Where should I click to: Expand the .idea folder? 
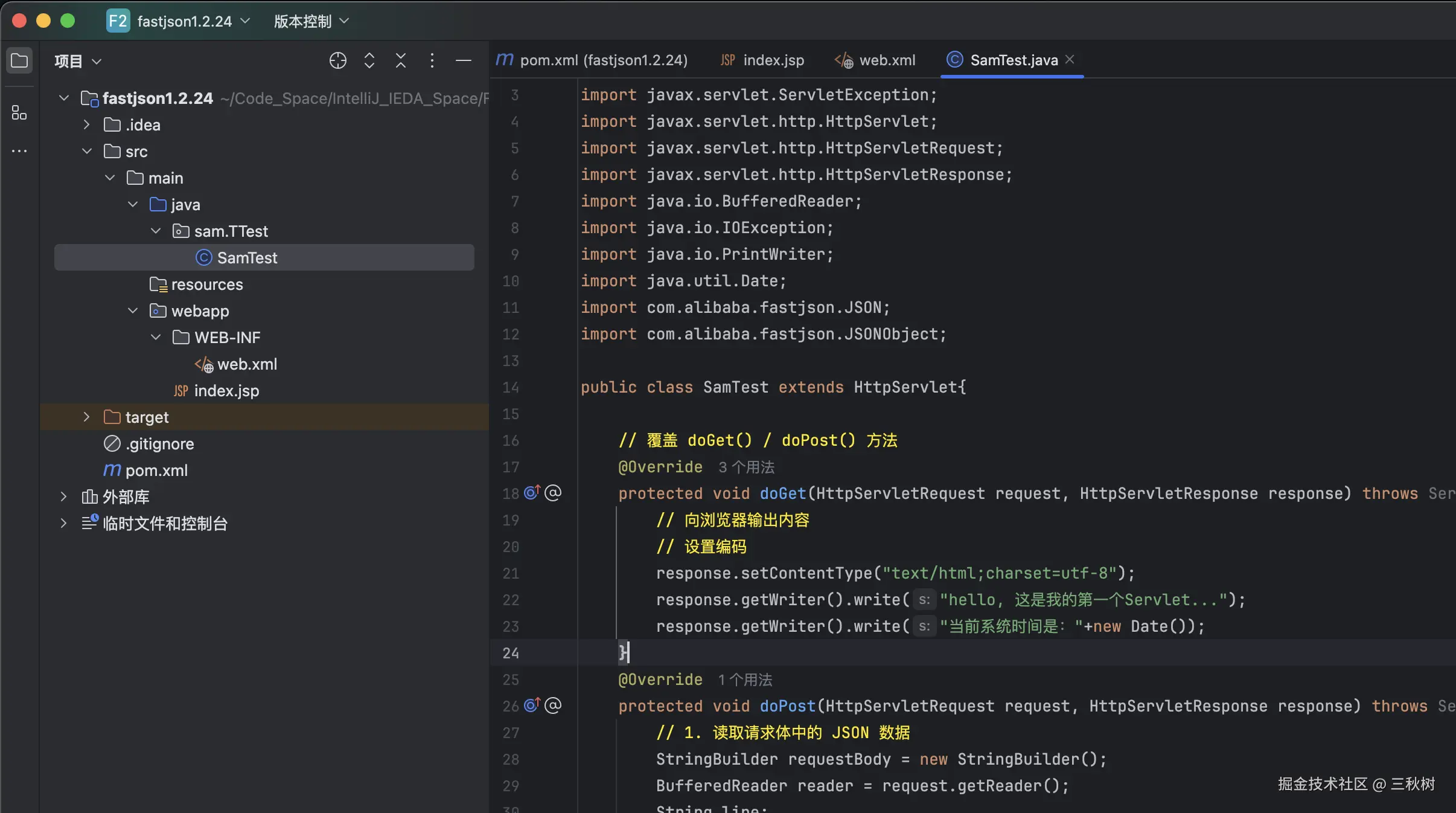[86, 125]
